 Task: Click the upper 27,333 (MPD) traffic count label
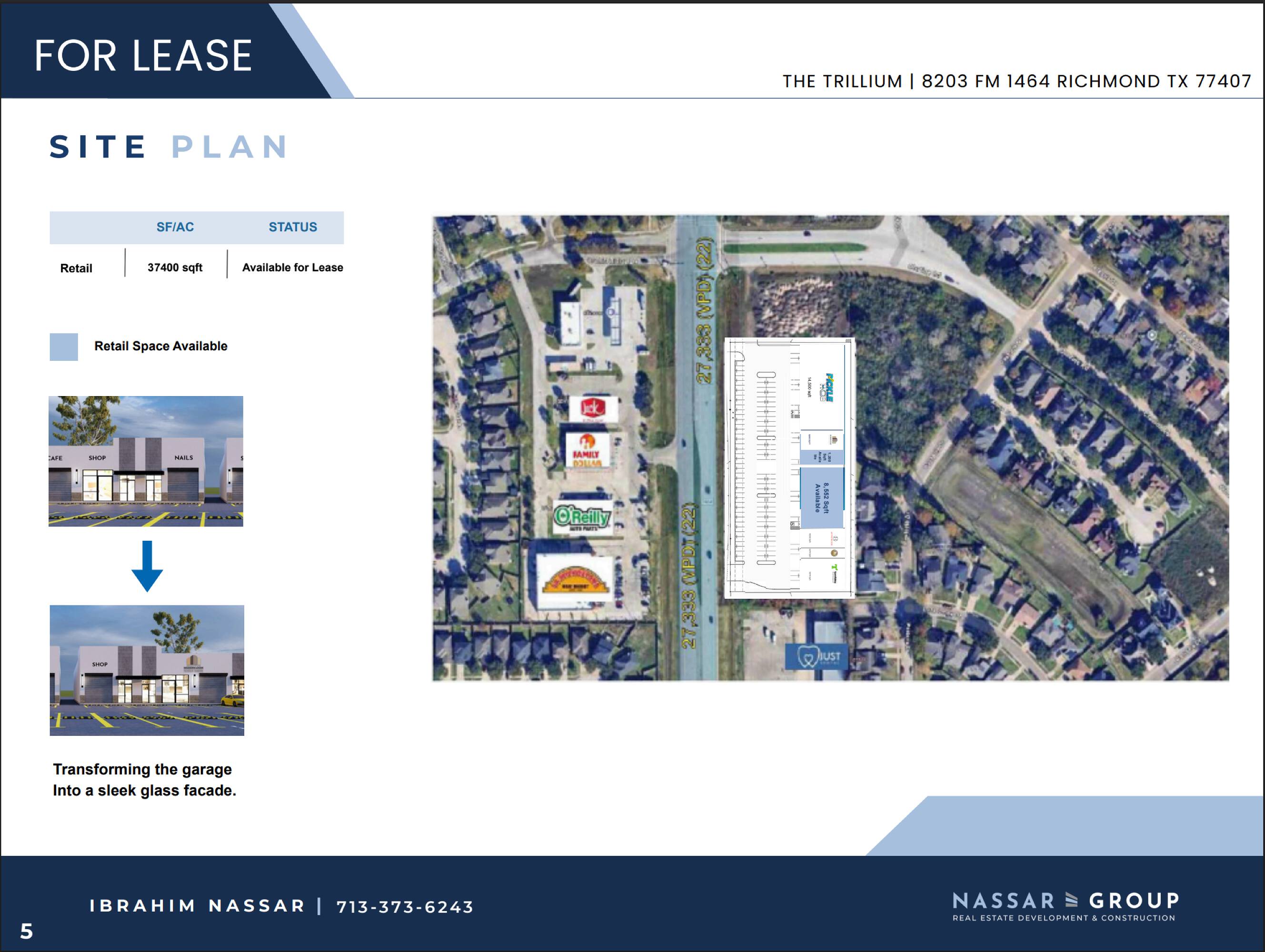(705, 310)
